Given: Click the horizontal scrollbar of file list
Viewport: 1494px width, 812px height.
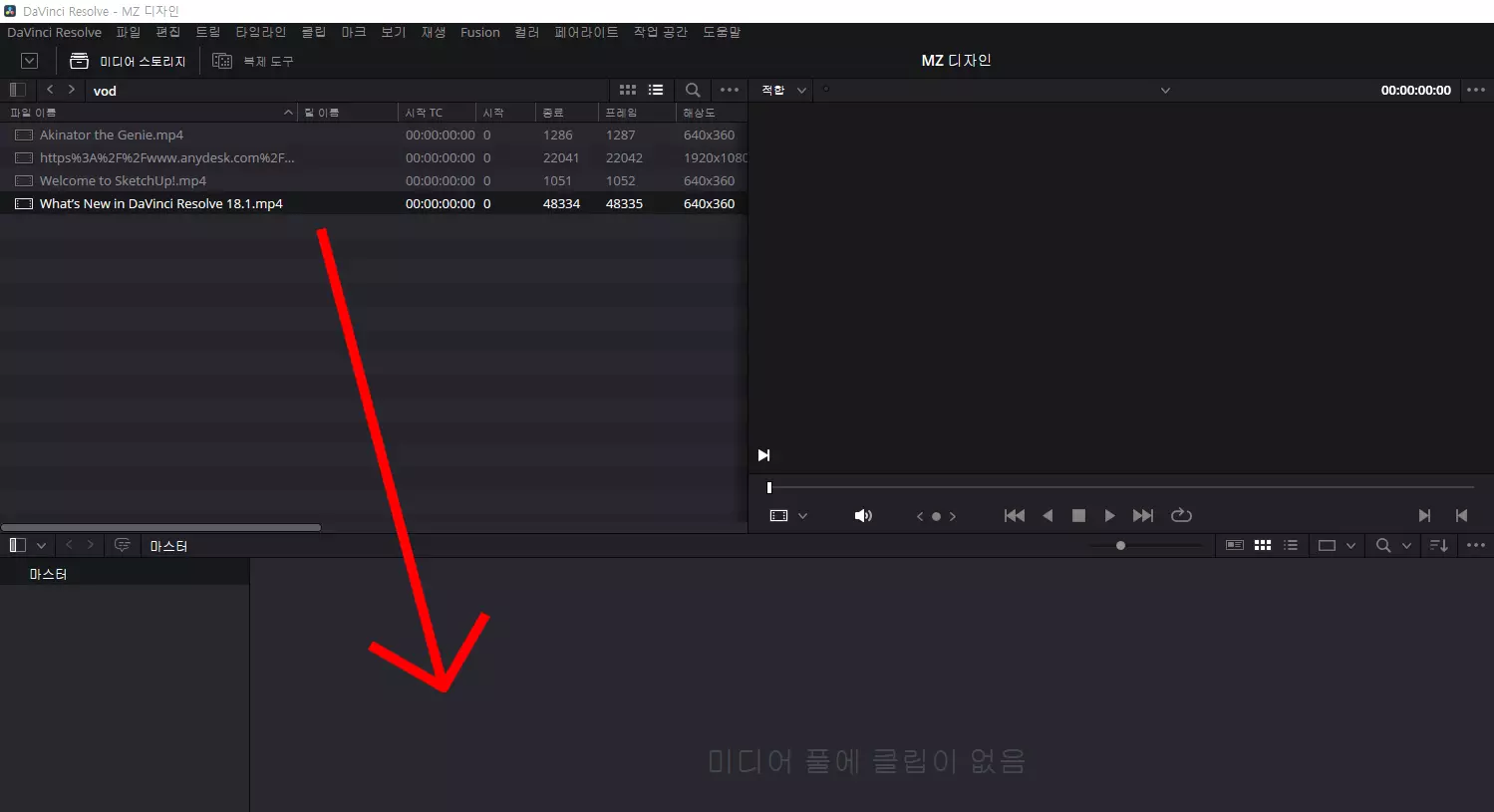Looking at the screenshot, I should (160, 527).
